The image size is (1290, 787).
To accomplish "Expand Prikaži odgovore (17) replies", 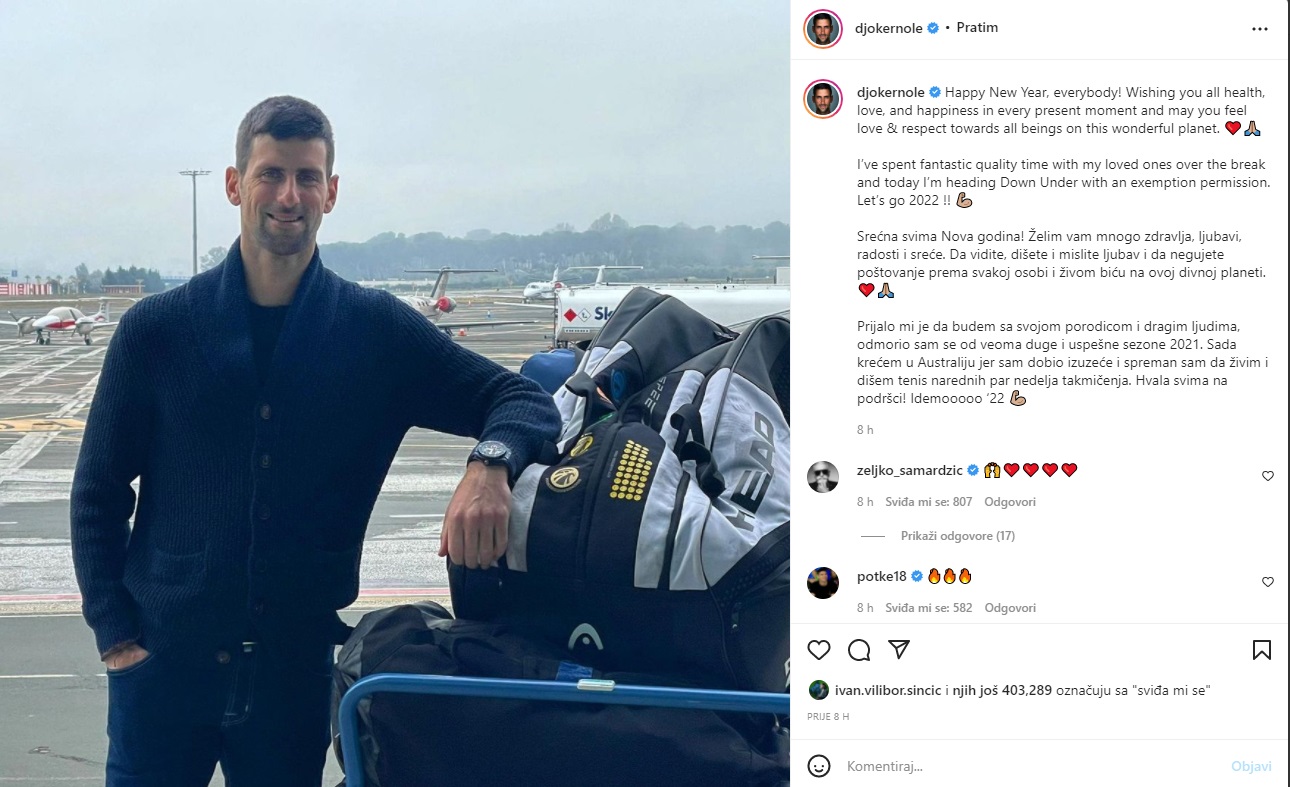I will tap(958, 536).
